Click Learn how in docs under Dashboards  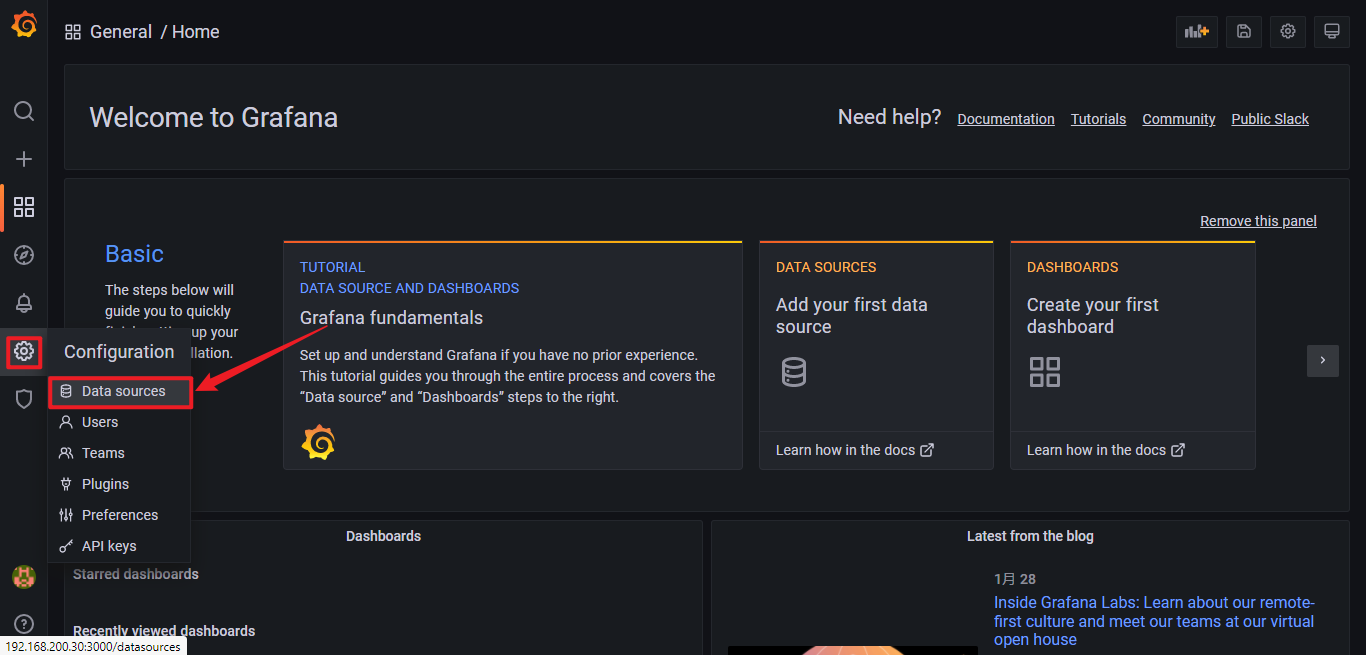1106,450
